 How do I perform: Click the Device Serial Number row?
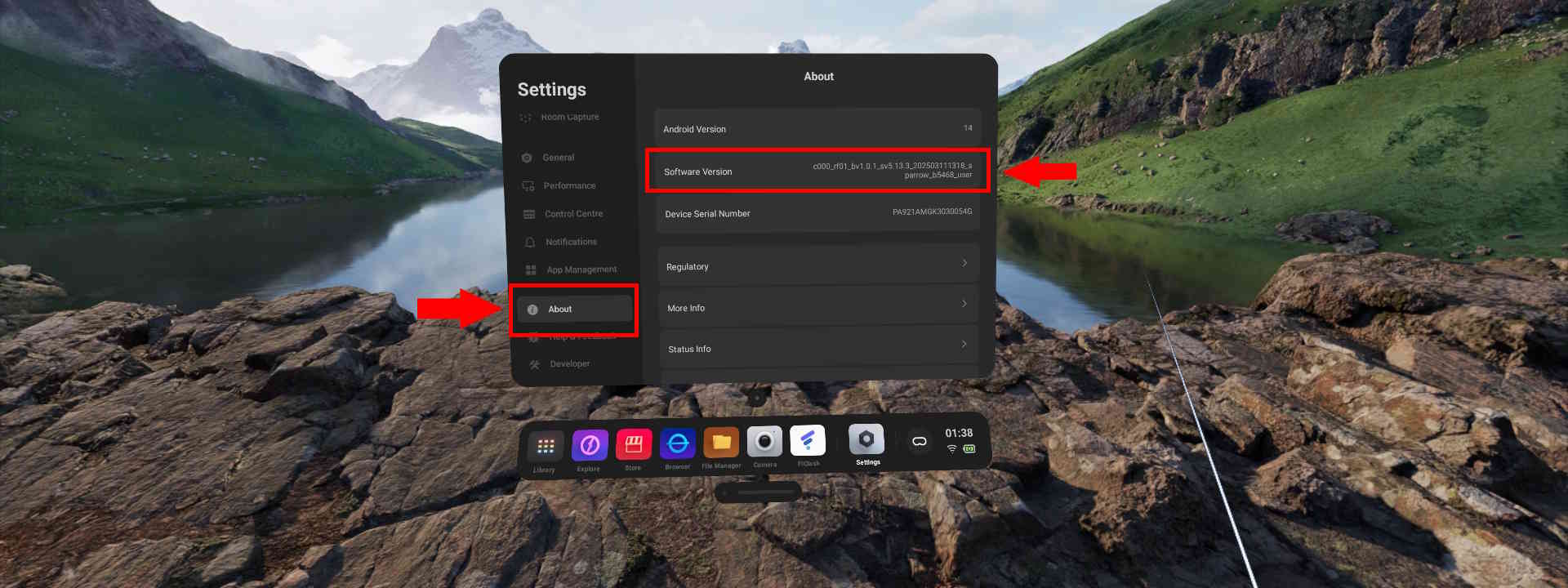tap(817, 213)
